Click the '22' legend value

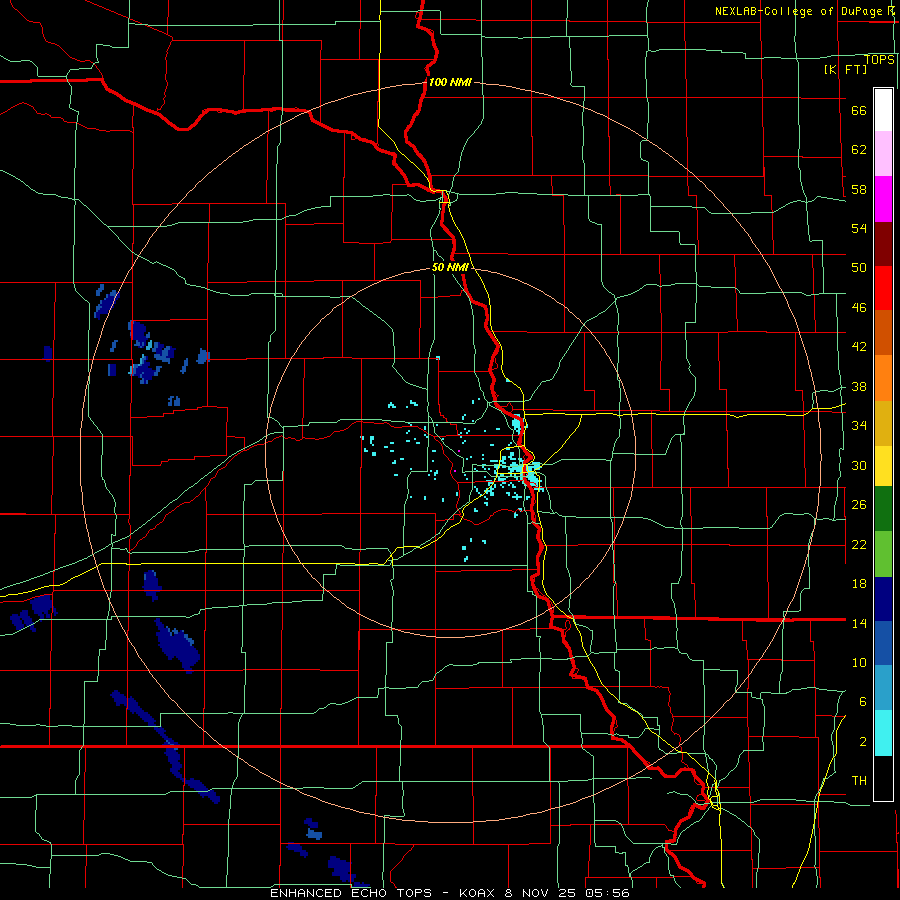click(x=859, y=544)
